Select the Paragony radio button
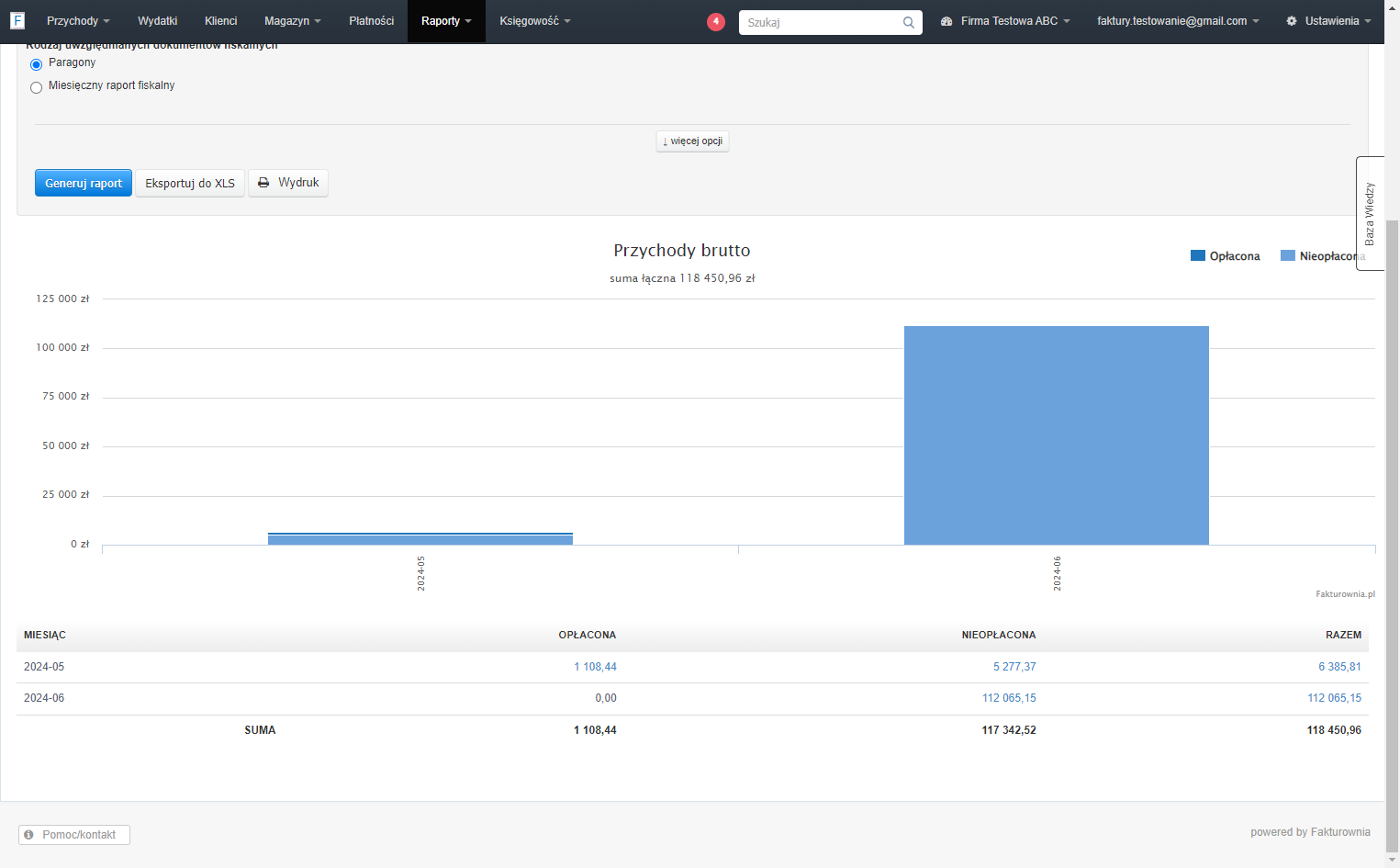Screen dimensions: 1400x868 [37, 64]
